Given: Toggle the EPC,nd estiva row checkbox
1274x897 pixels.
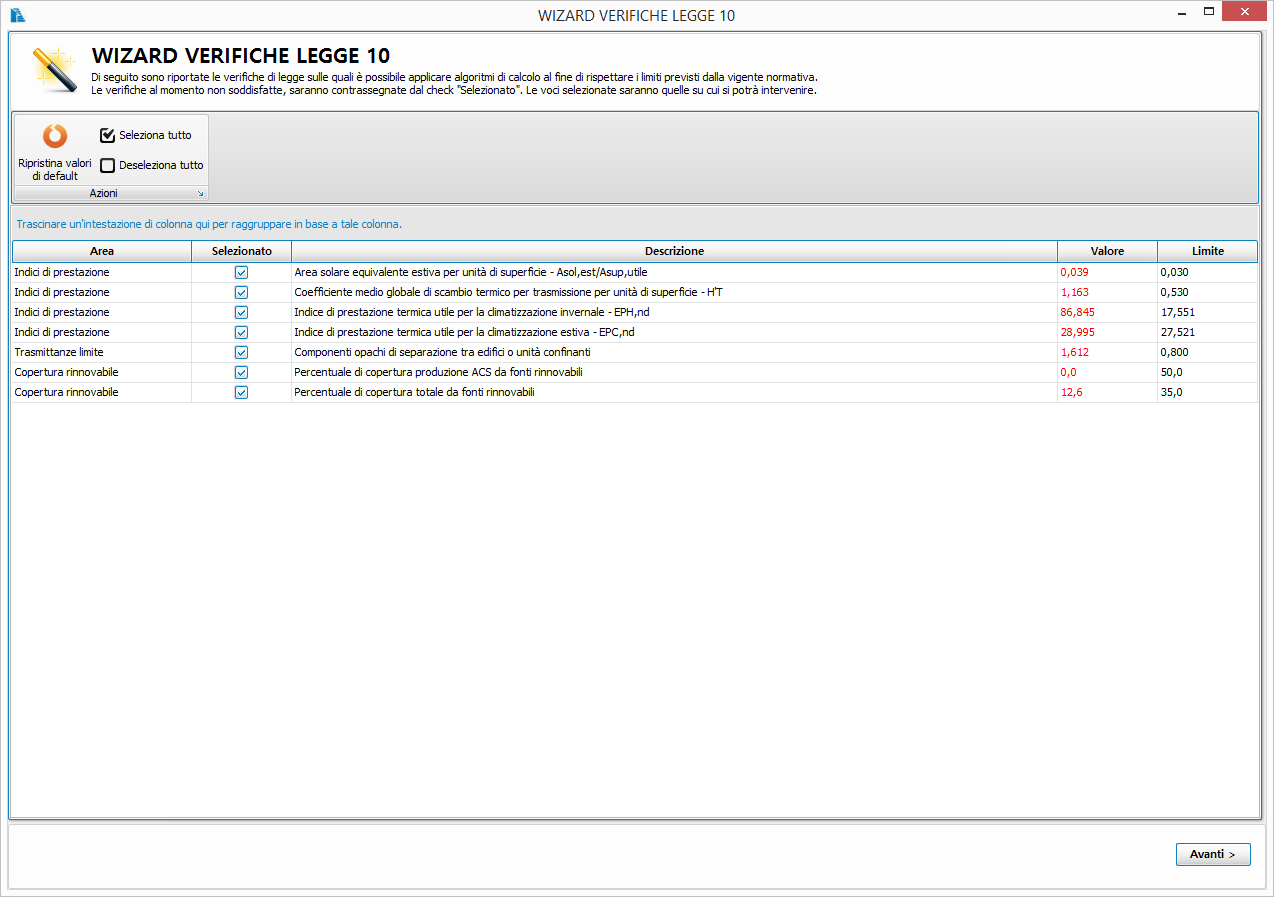Looking at the screenshot, I should point(241,332).
